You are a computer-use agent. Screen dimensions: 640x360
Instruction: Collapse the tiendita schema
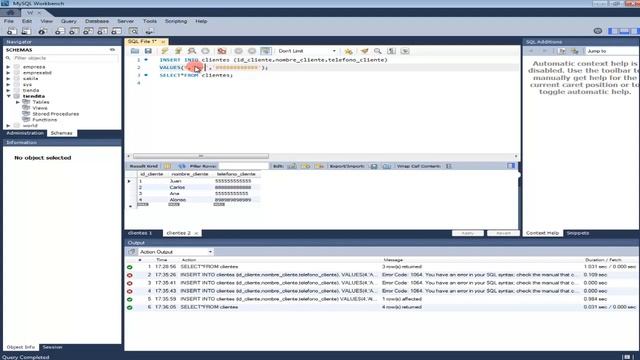point(9,96)
